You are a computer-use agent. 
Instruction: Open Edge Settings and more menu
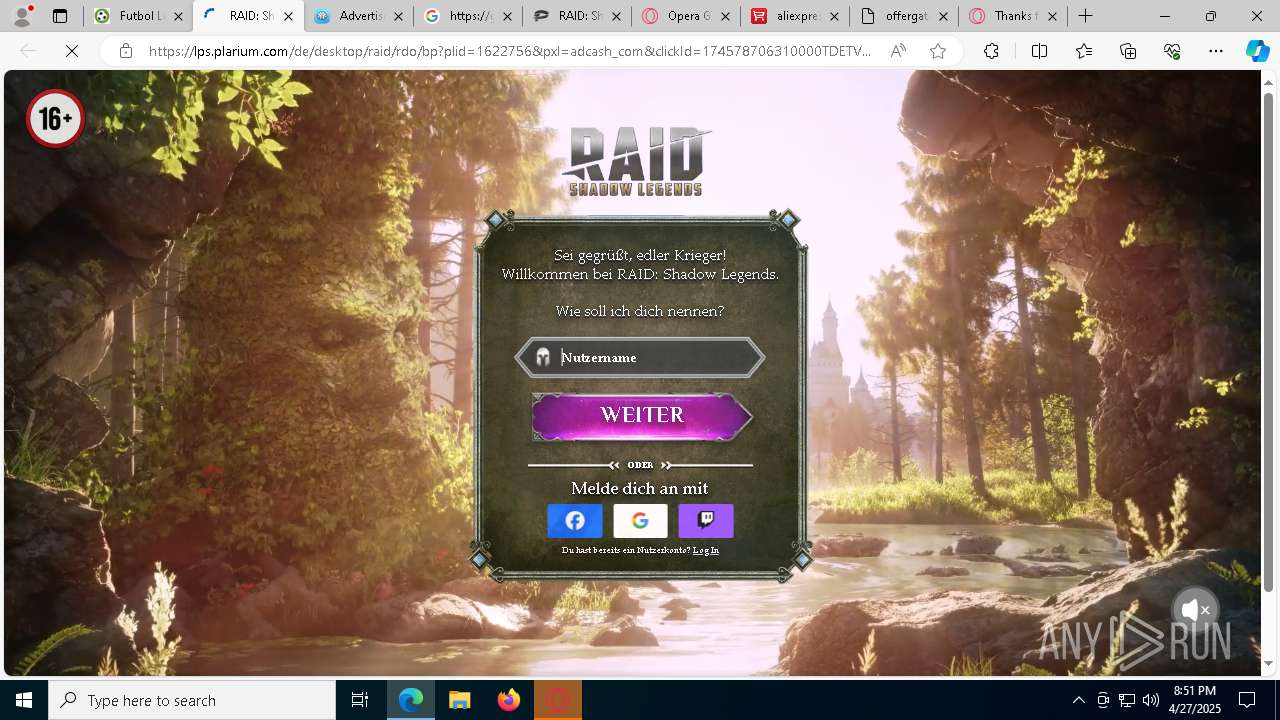coord(1216,51)
